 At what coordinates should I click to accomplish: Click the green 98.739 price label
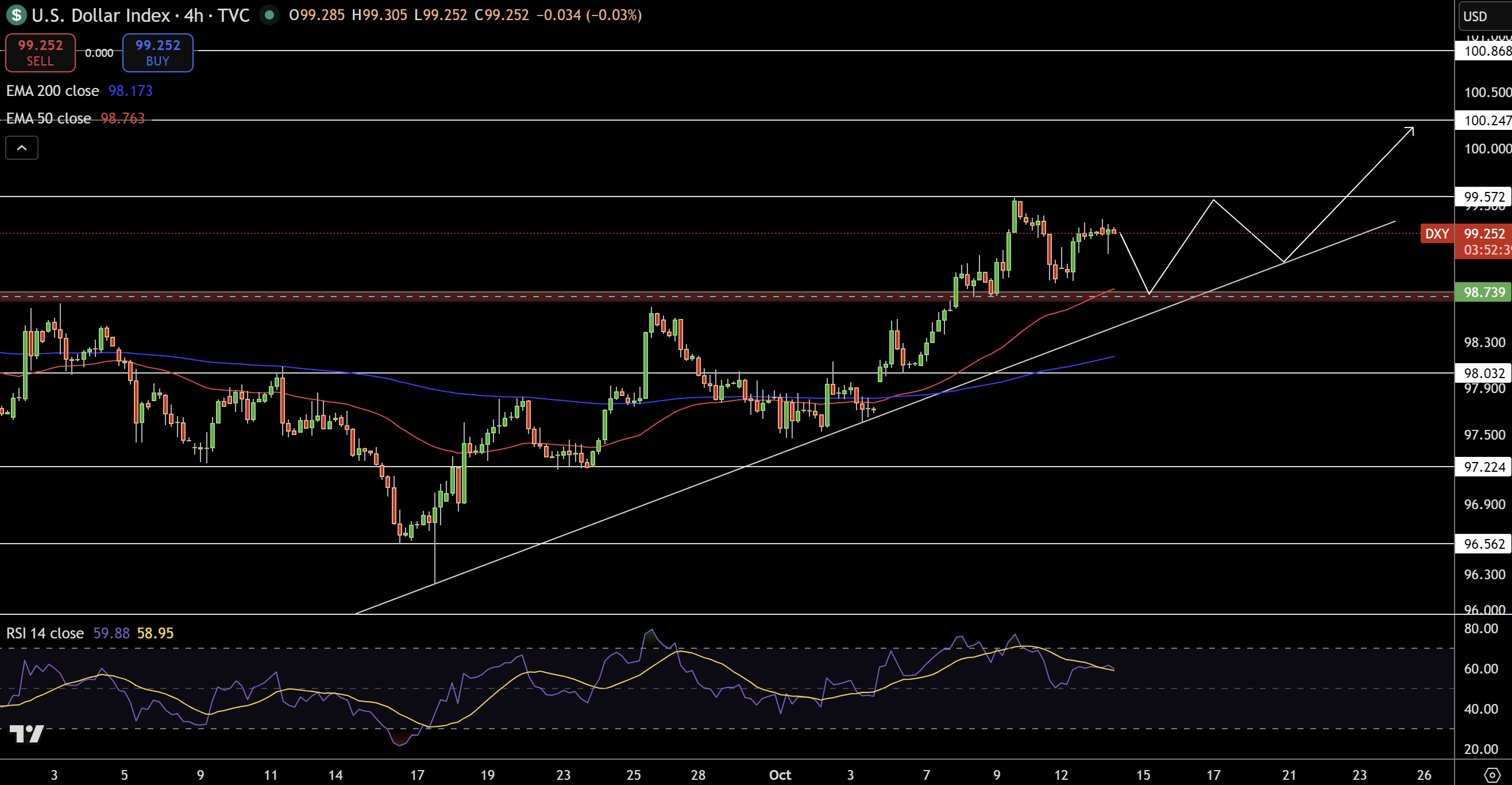1483,293
